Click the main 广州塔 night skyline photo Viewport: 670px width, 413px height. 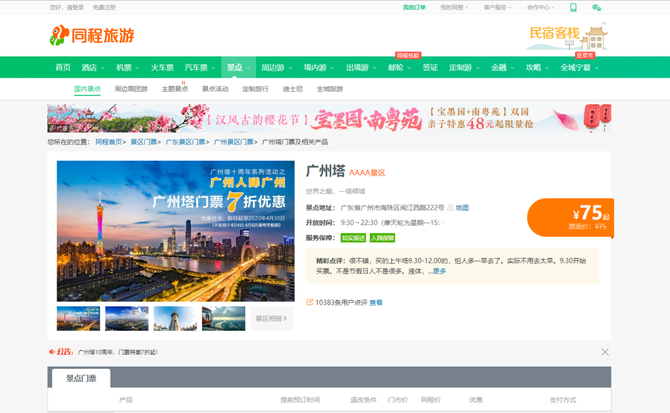pos(176,231)
